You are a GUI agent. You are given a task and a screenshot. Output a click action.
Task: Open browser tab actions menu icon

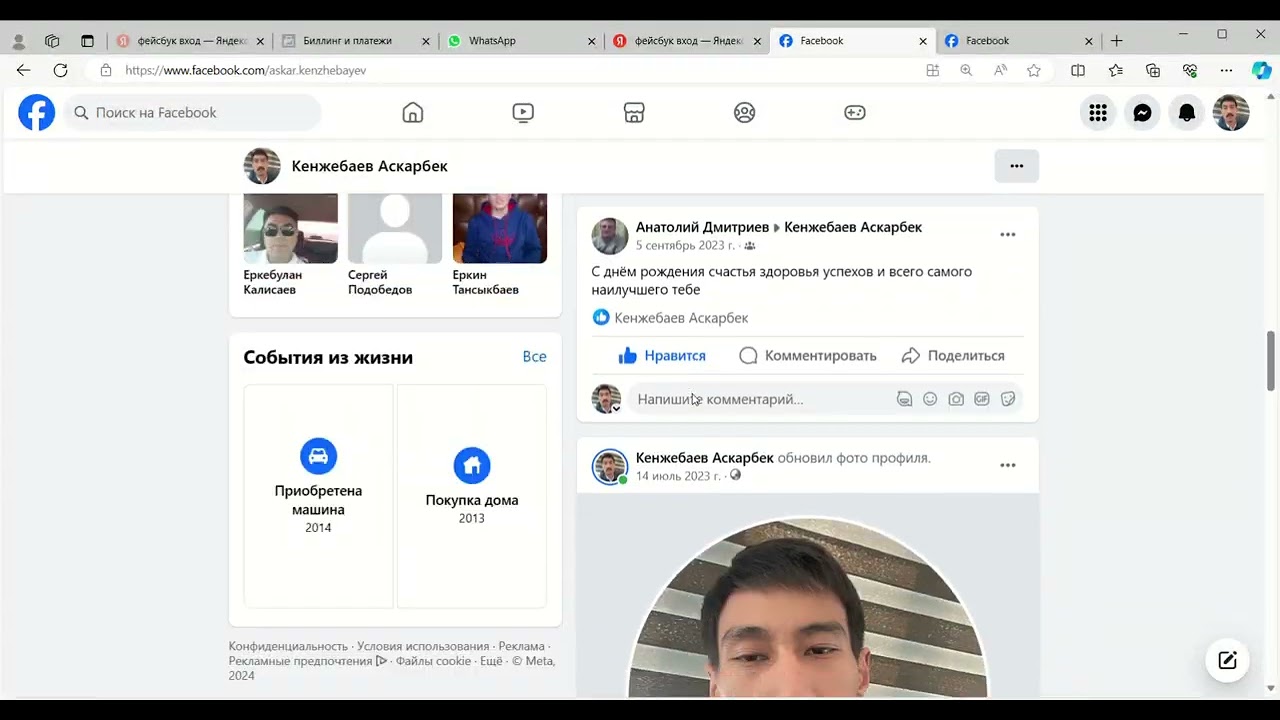click(87, 41)
